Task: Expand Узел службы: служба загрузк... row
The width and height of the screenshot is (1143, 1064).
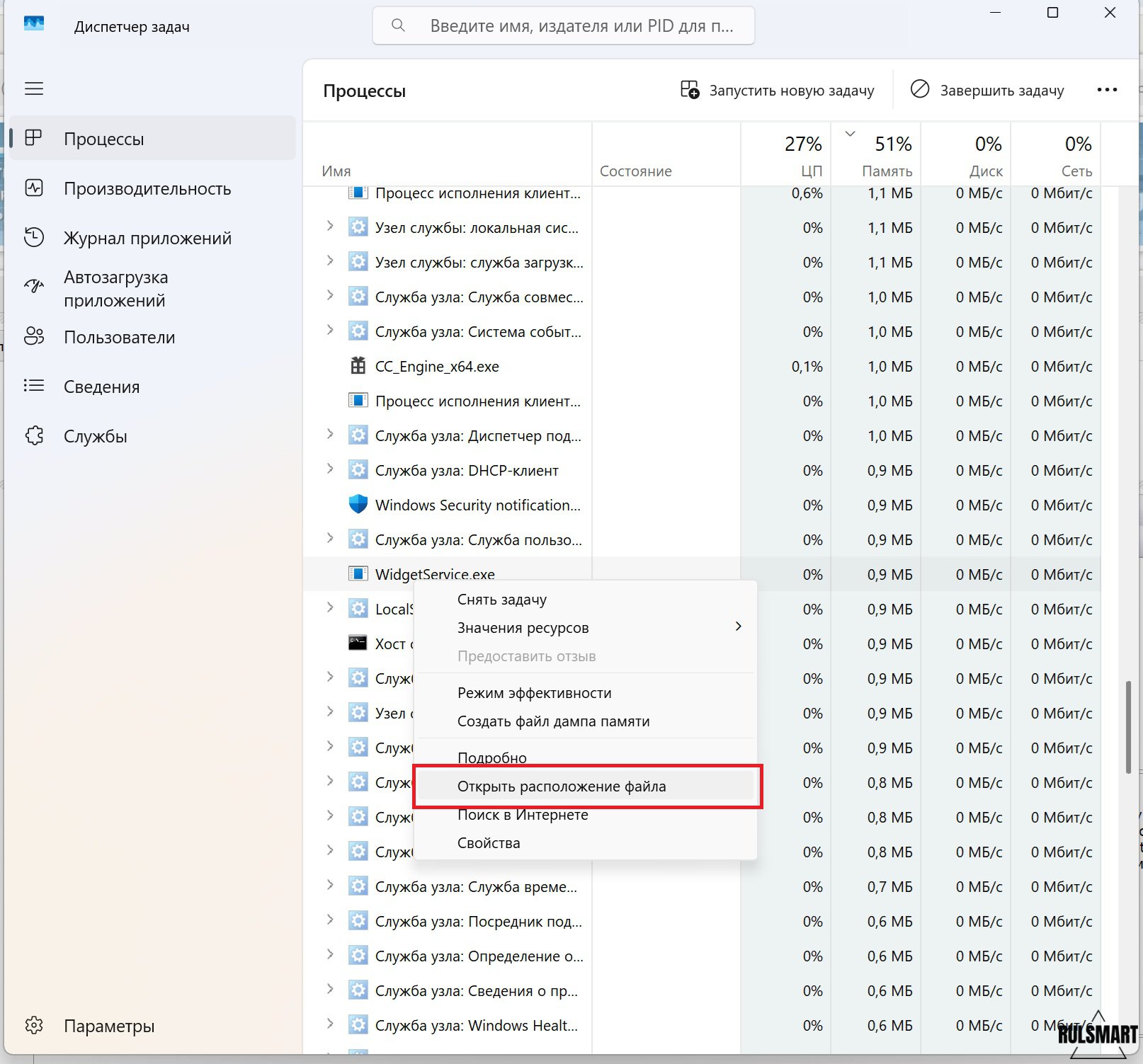Action: coord(330,261)
